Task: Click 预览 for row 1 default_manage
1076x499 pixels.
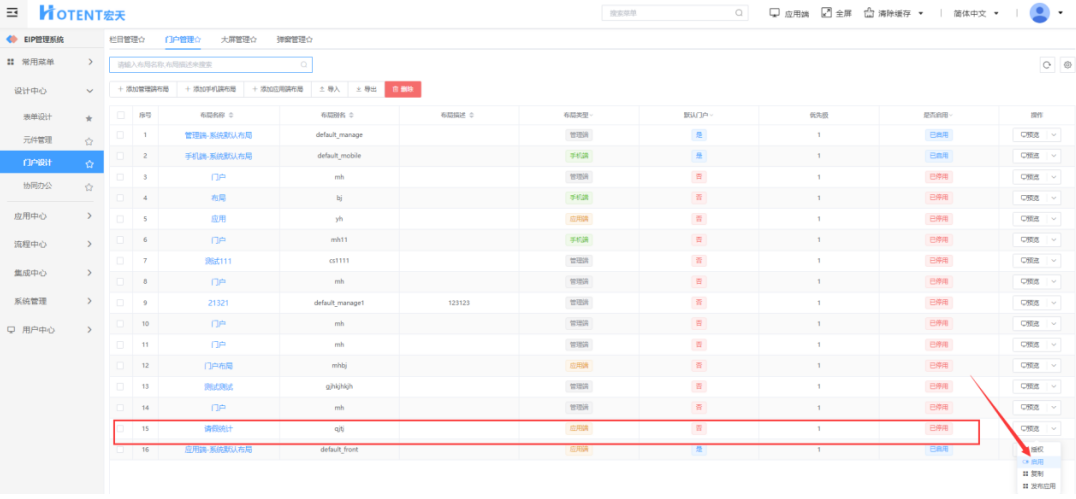Action: 1030,135
